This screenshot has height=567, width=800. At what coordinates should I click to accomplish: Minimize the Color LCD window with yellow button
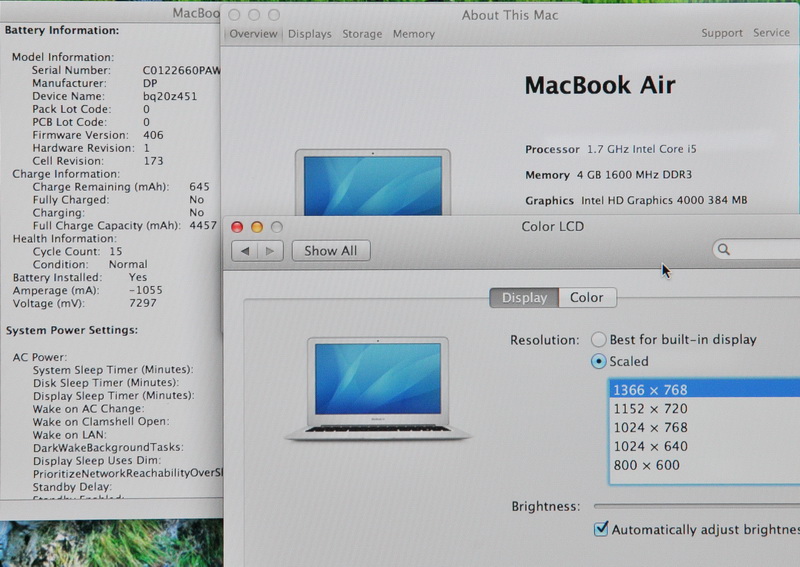coord(257,227)
